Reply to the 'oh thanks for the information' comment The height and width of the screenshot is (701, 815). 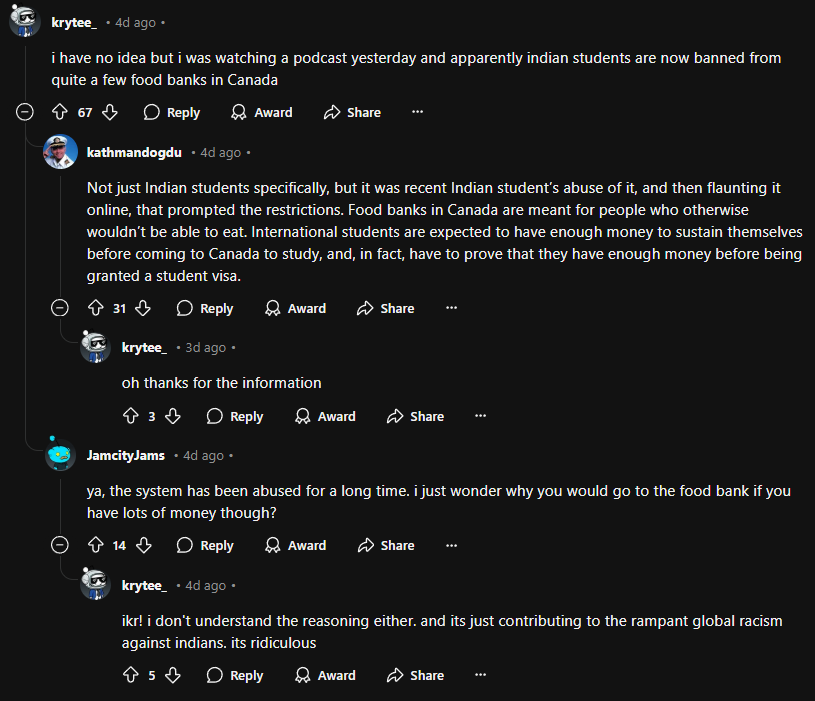[235, 416]
